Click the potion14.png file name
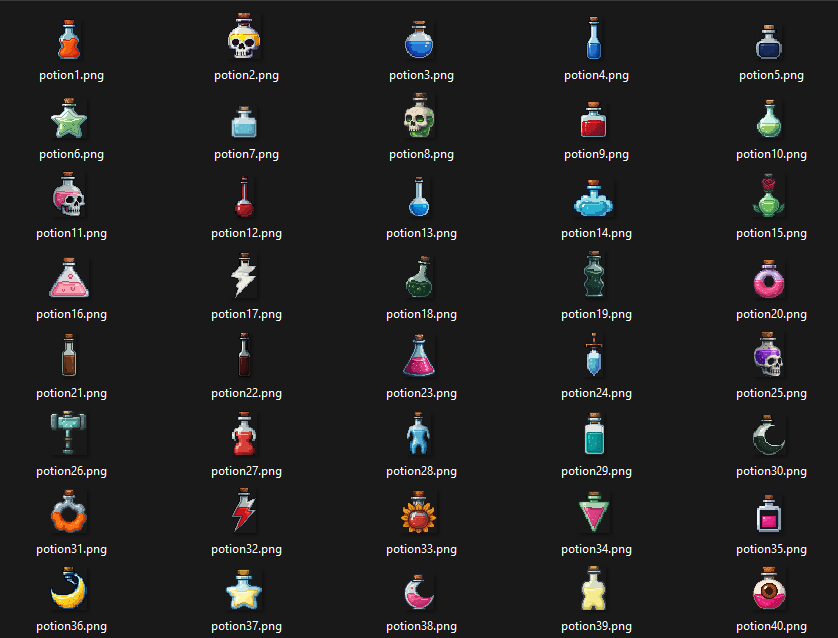Image resolution: width=838 pixels, height=638 pixels. point(596,234)
